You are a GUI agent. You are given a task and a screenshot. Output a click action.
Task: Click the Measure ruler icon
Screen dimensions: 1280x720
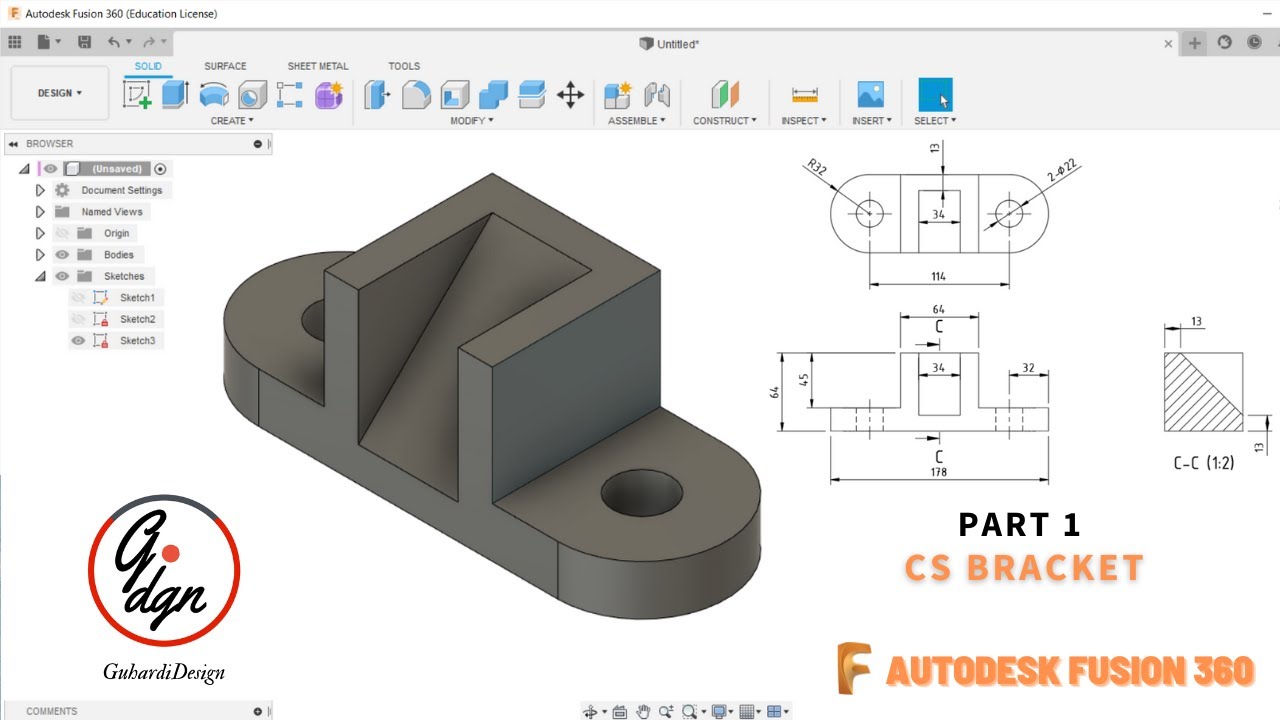point(804,95)
